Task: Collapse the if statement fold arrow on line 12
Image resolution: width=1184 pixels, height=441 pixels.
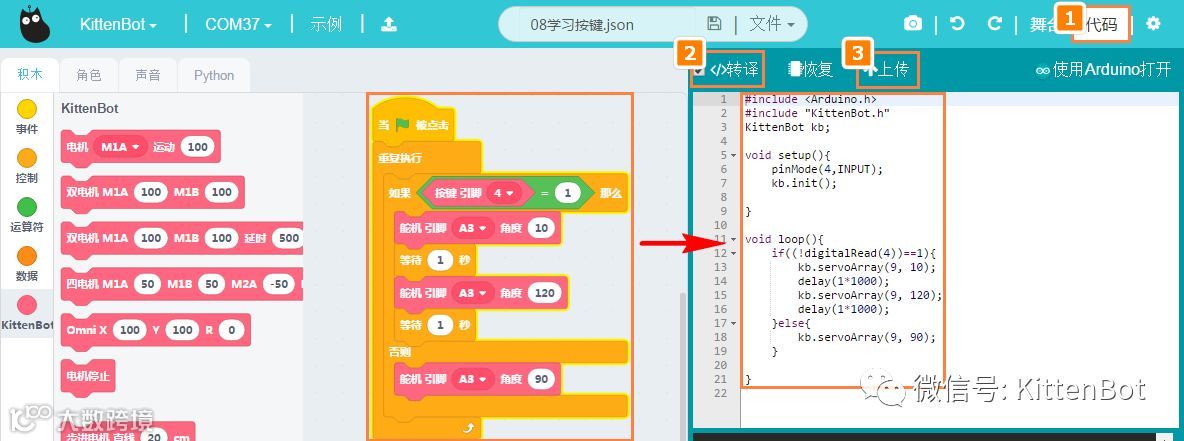Action: 735,253
